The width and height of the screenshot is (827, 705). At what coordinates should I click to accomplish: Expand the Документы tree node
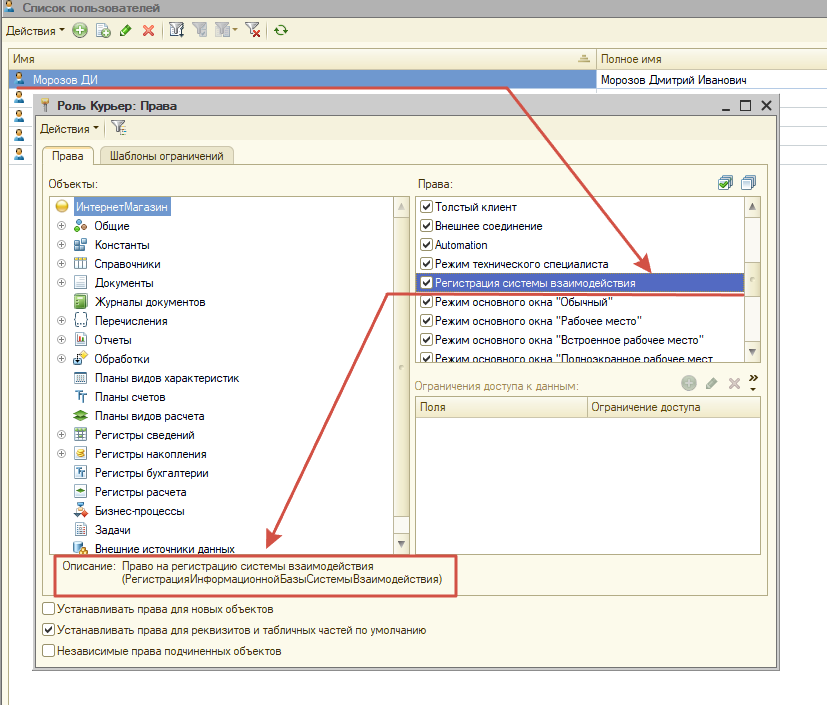pos(62,283)
